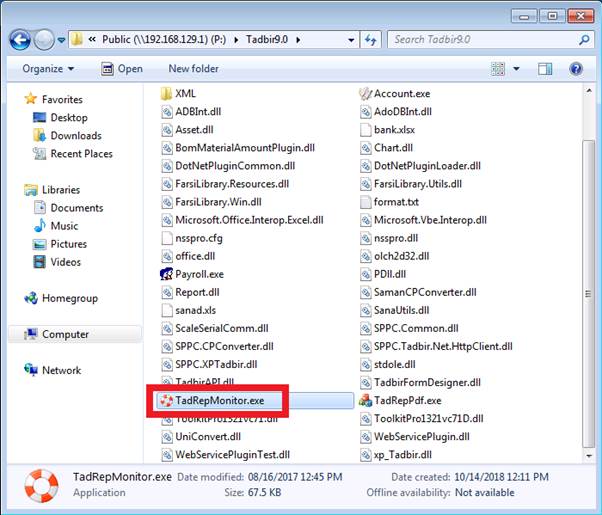
Task: Click the magnifier search icon
Action: pos(584,40)
